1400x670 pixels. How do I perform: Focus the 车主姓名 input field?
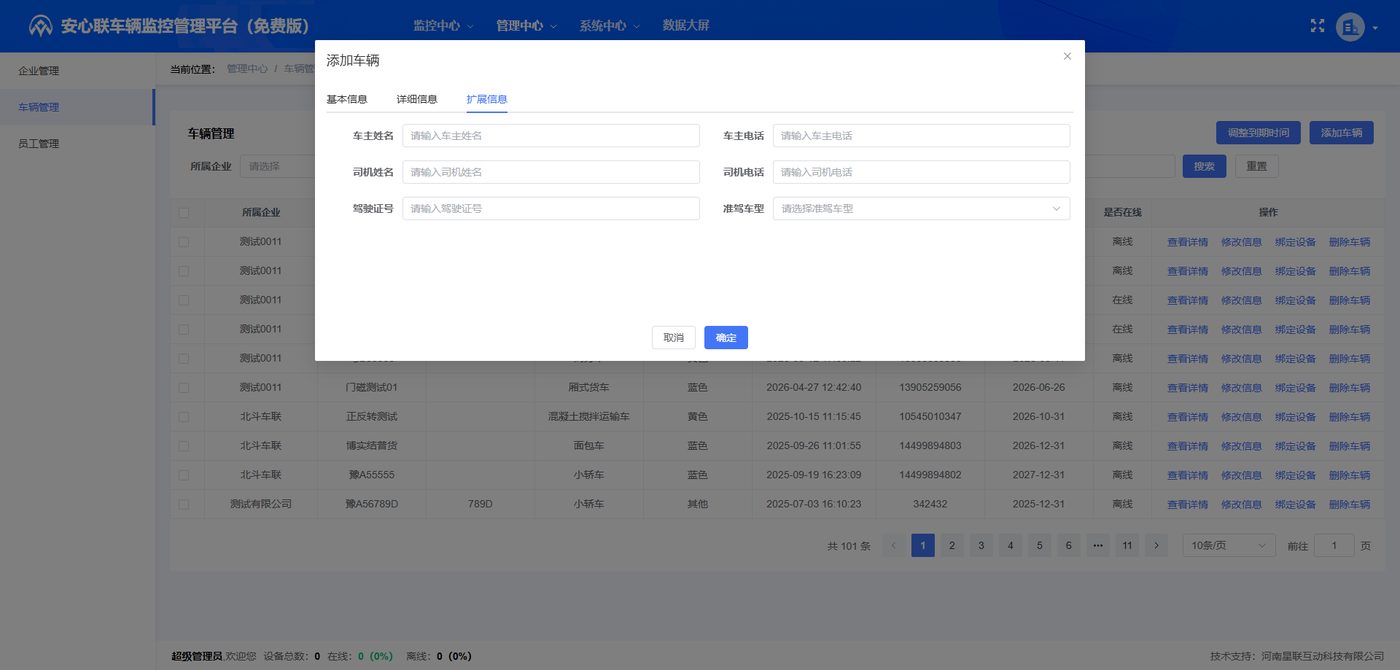click(x=551, y=135)
